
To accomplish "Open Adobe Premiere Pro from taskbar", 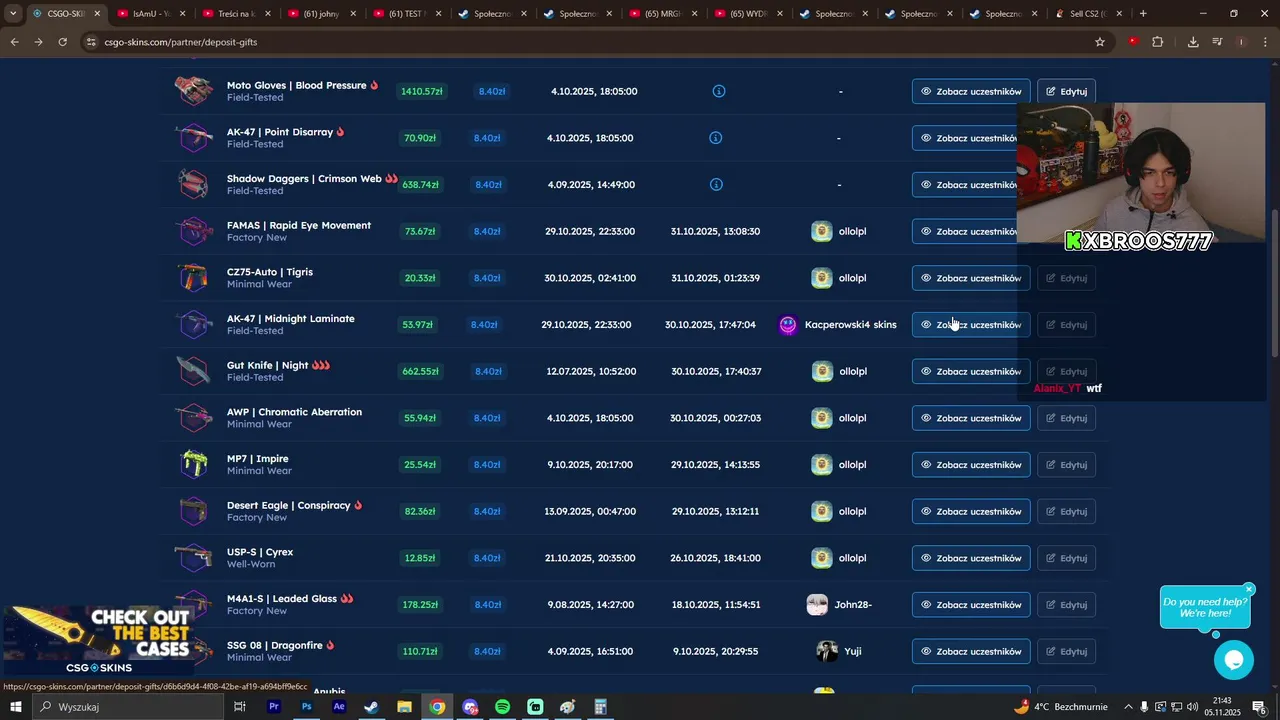I will [273, 707].
